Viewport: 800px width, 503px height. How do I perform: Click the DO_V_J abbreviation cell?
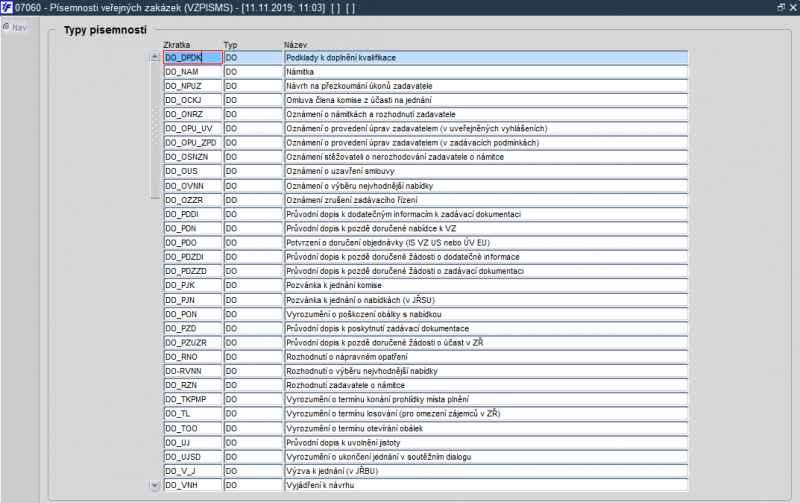[x=193, y=471]
